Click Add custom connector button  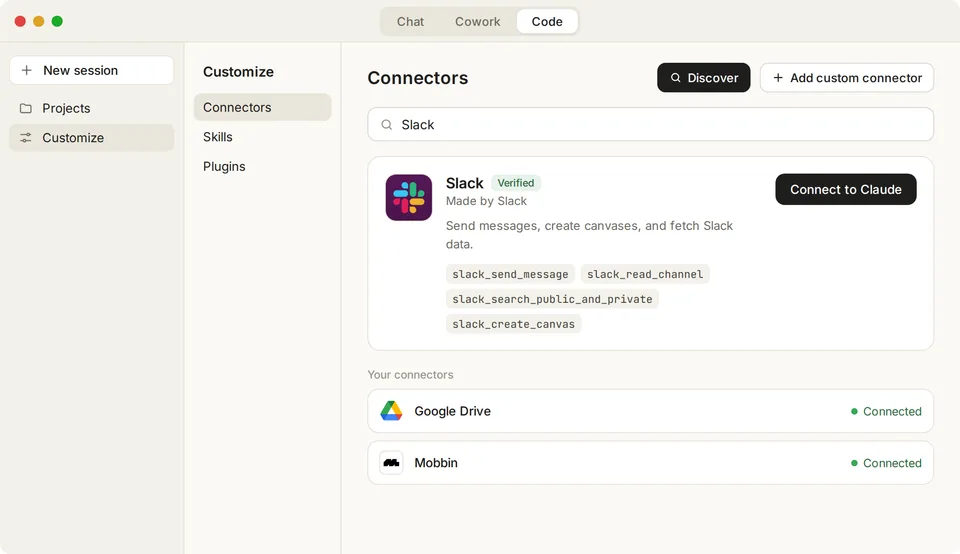point(847,78)
